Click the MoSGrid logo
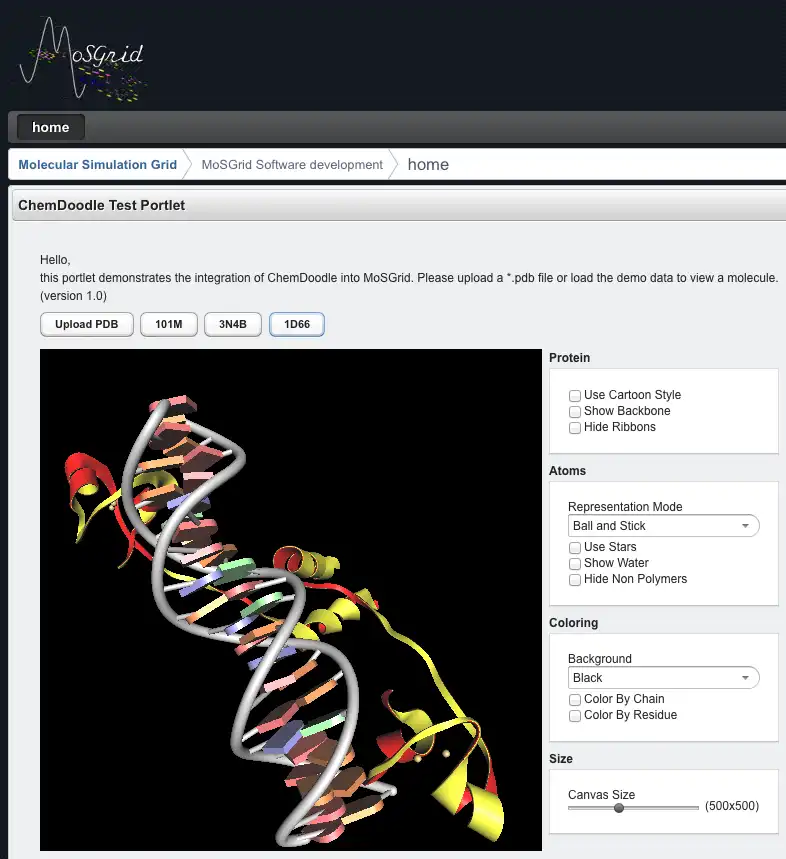This screenshot has height=859, width=786. [x=83, y=59]
